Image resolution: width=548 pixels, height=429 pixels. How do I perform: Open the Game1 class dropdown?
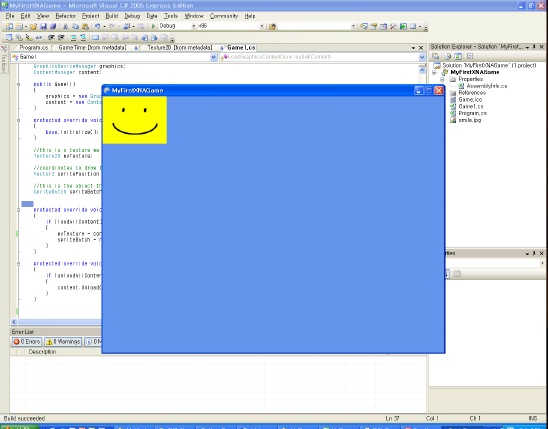click(x=214, y=57)
